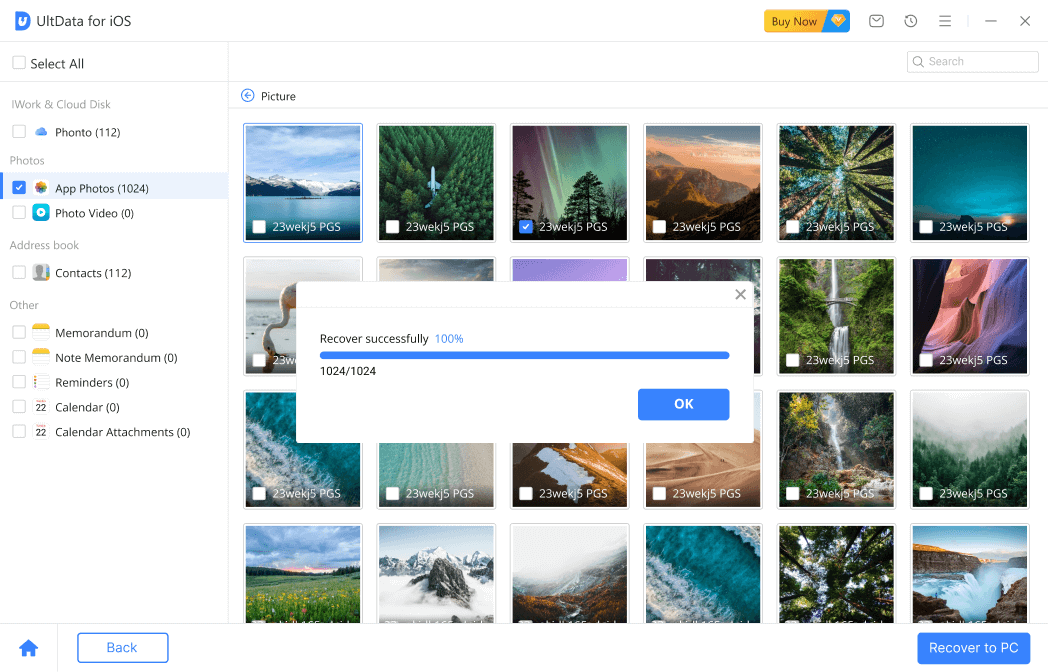Open the hamburger menu icon
Image resolution: width=1048 pixels, height=672 pixels.
point(945,21)
